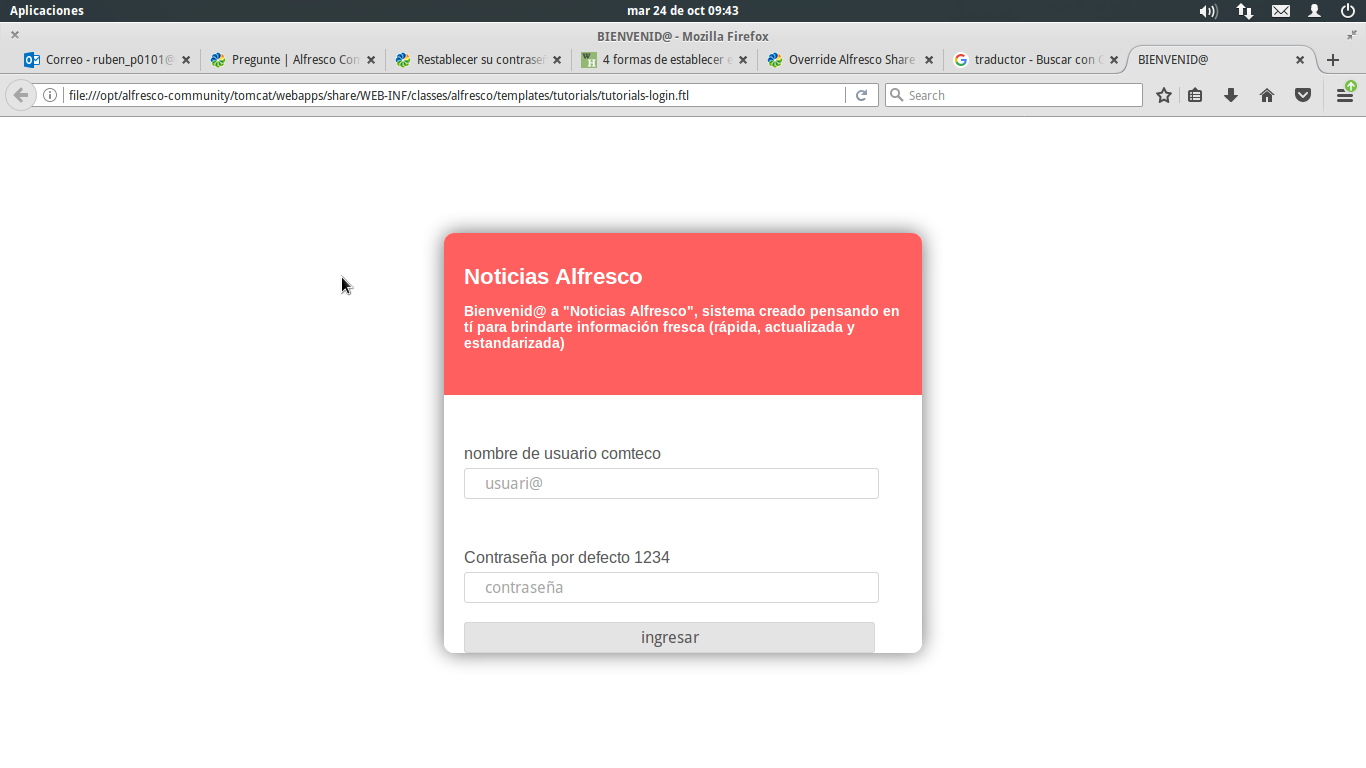This screenshot has height=768, width=1366.
Task: Click the Bienvenid@ welcome paragraph text
Action: pos(682,327)
